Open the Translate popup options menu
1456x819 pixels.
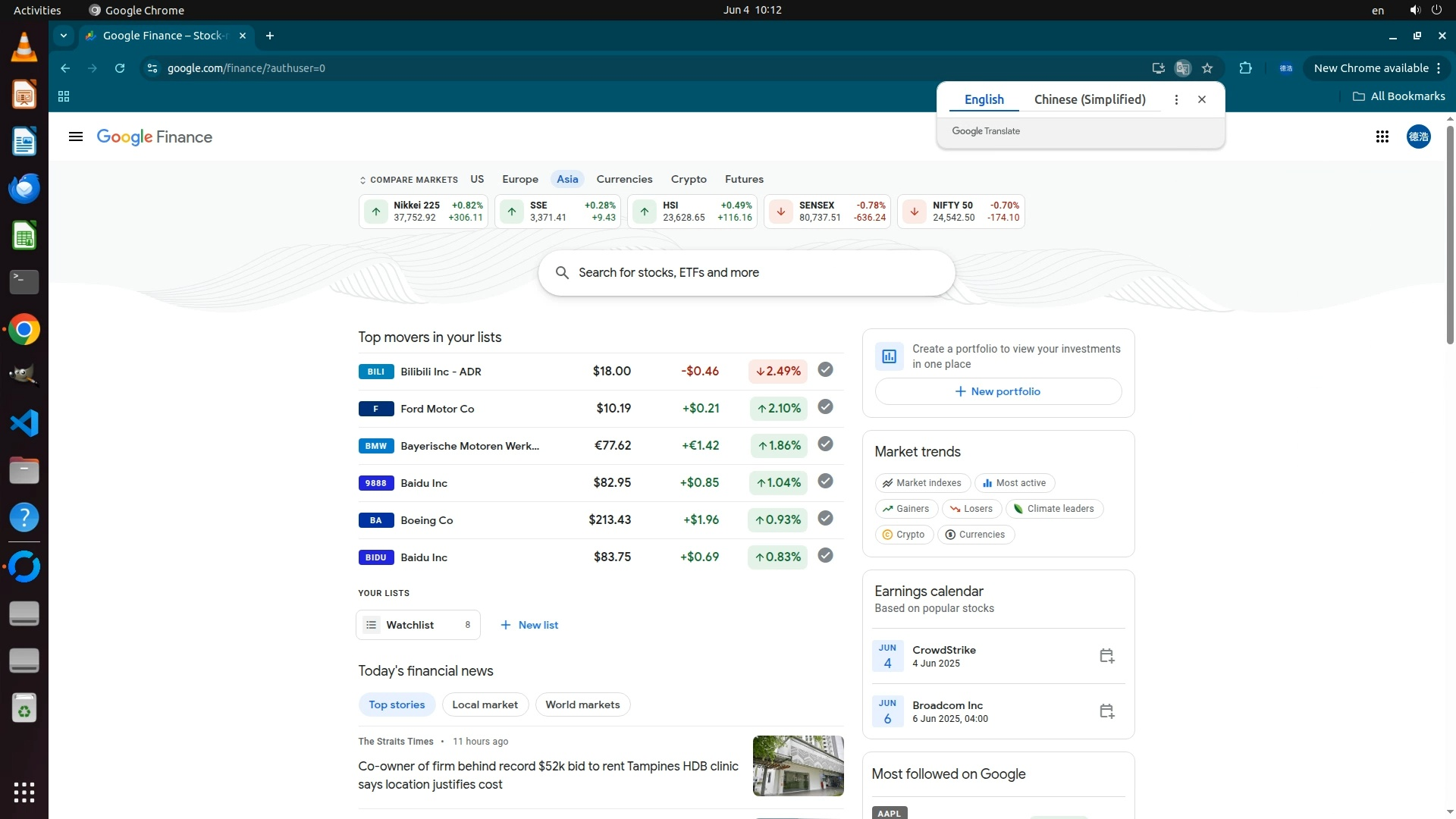[1176, 99]
